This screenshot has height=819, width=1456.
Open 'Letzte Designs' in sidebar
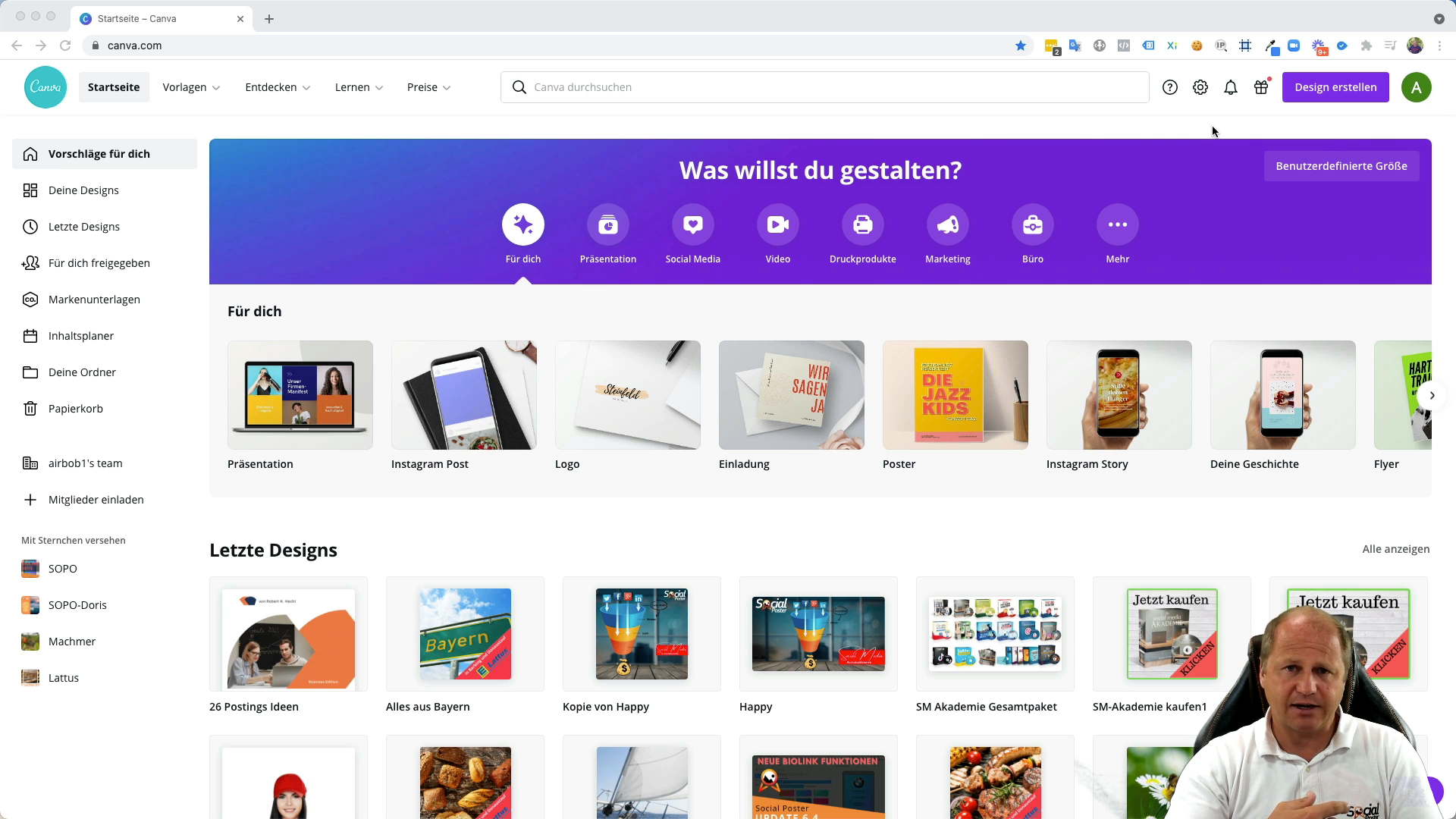point(105,227)
